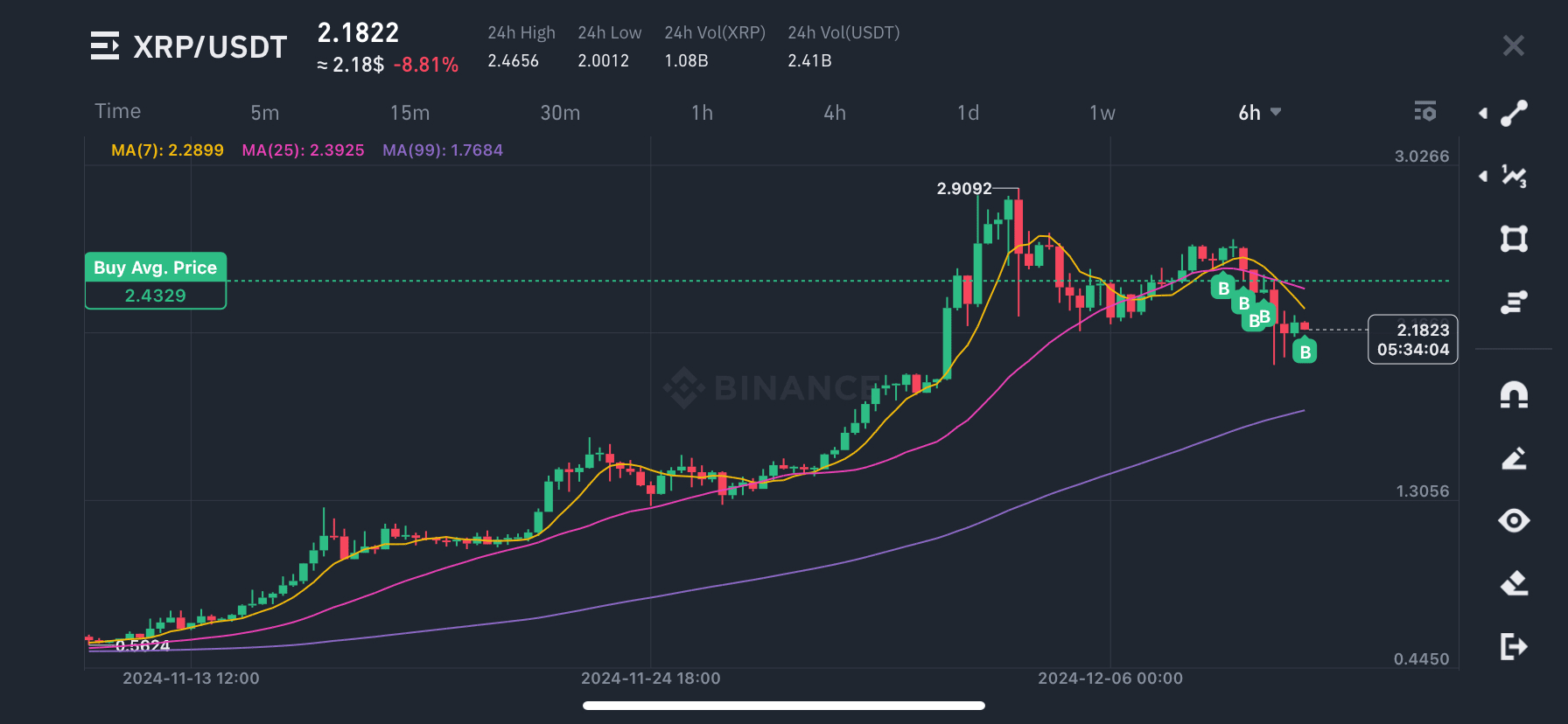Click the export chart icon
Screen dimensions: 1568x724
pos(1514,647)
